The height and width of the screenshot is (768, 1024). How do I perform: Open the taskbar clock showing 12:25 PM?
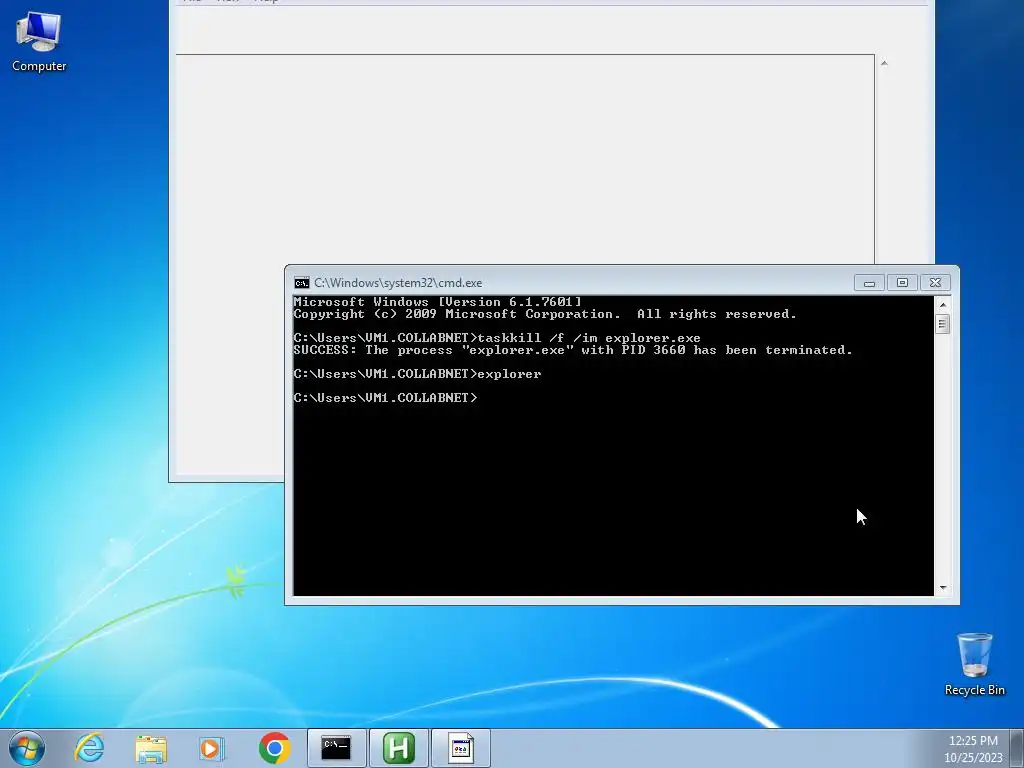[x=973, y=748]
